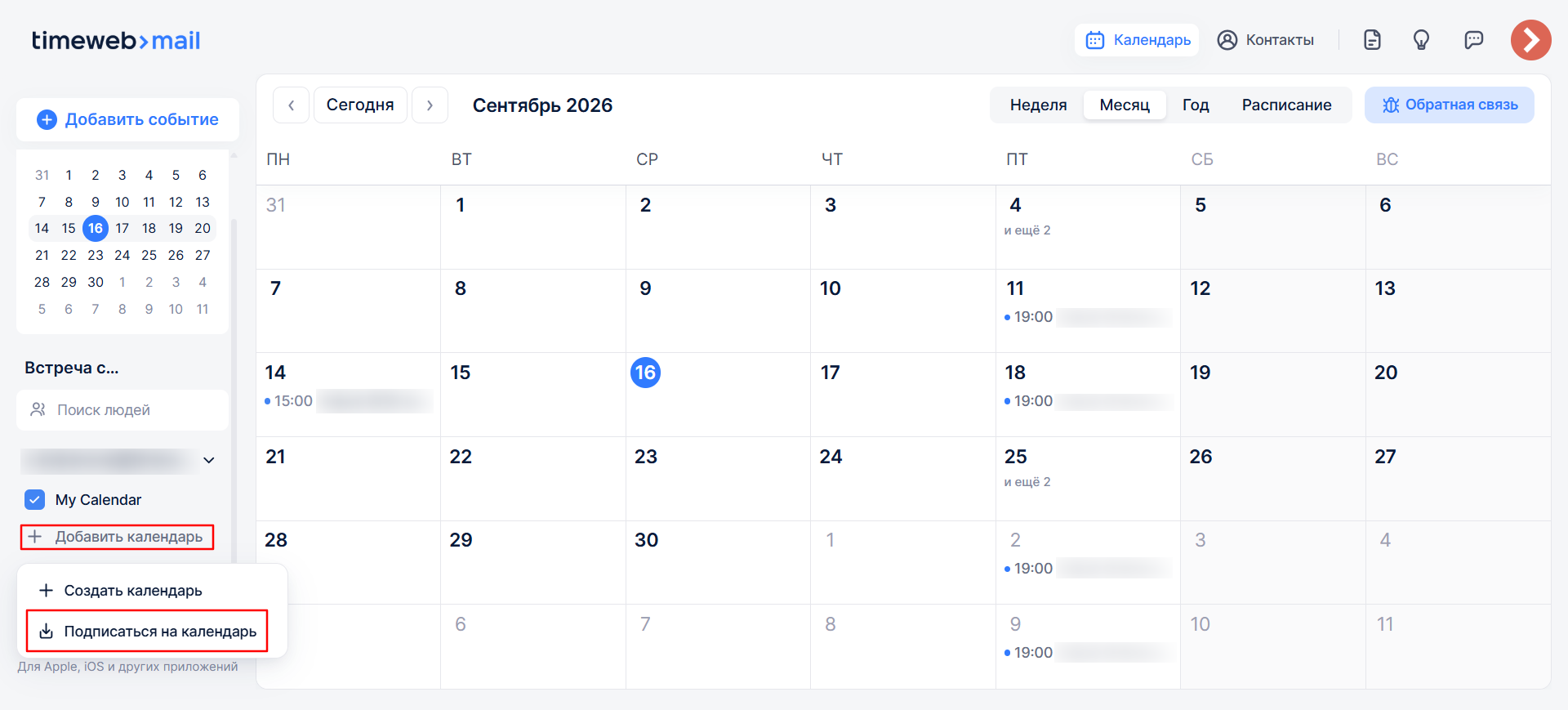Switch to the Неделя view tab
Image resolution: width=1568 pixels, height=710 pixels.
click(x=1038, y=105)
